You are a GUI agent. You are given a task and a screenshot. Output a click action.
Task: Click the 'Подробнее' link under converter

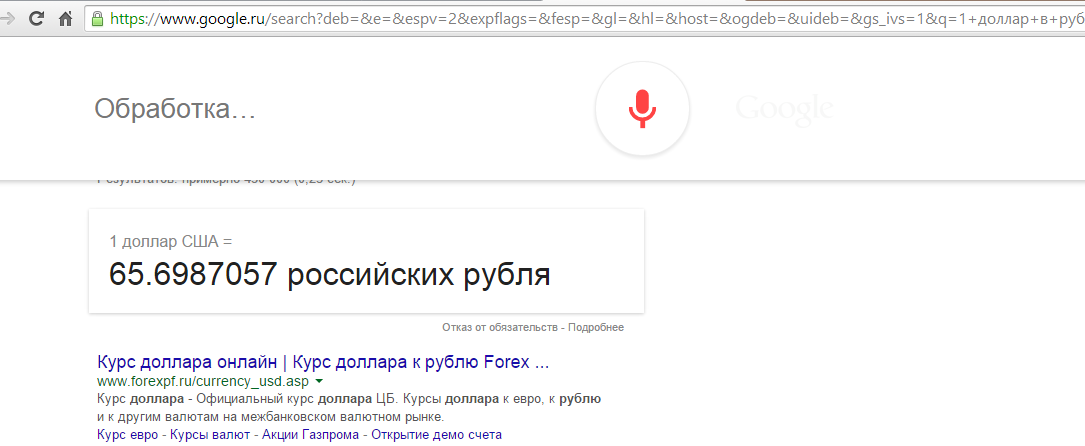[x=596, y=327]
